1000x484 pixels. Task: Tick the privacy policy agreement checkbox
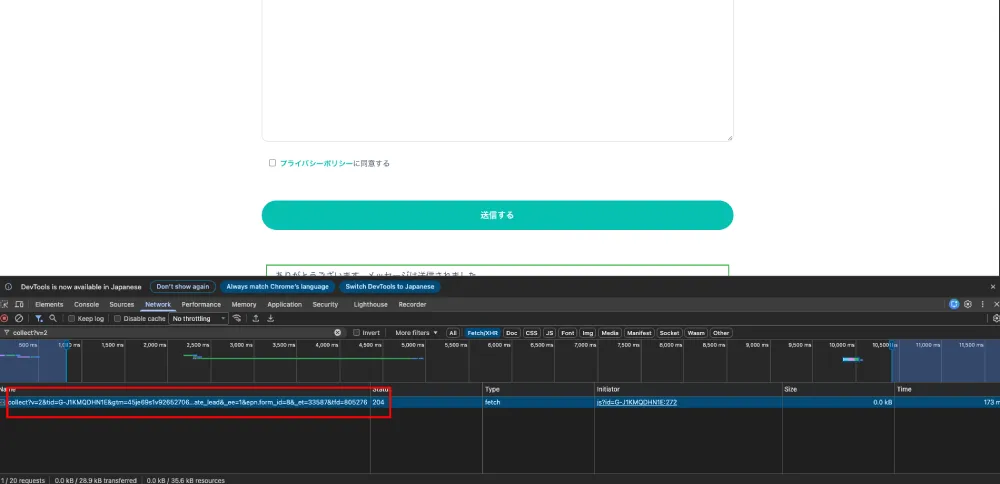click(272, 163)
